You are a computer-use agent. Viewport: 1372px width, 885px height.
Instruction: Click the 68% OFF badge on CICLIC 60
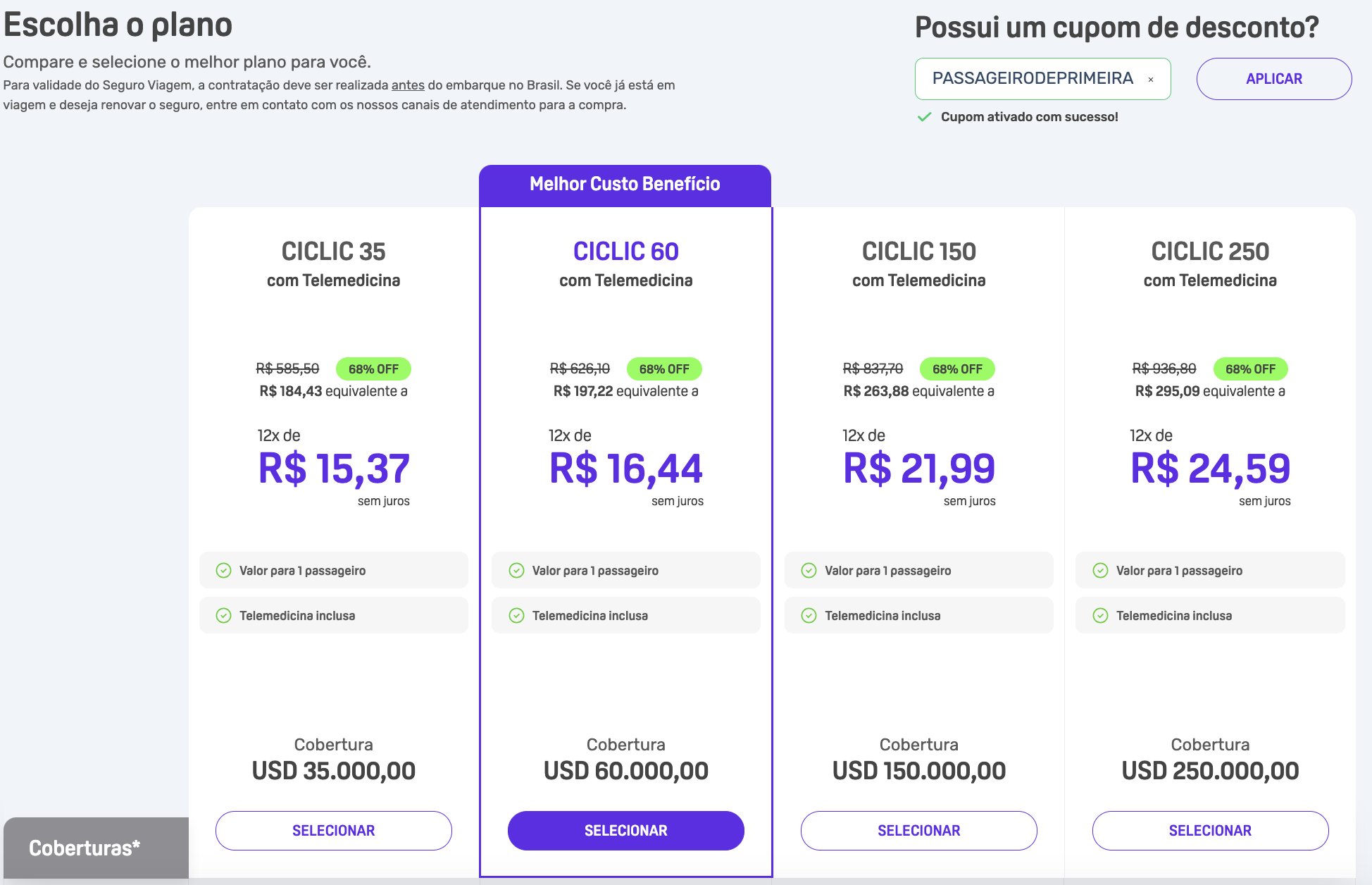click(x=664, y=369)
